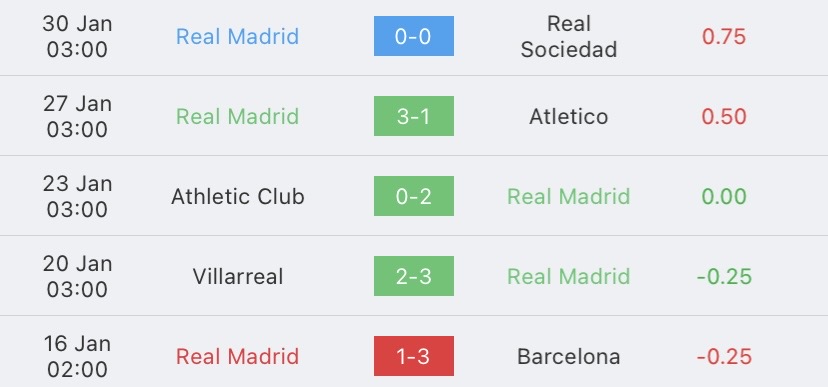Select the 0-2 Athletic Club score badge

click(413, 196)
